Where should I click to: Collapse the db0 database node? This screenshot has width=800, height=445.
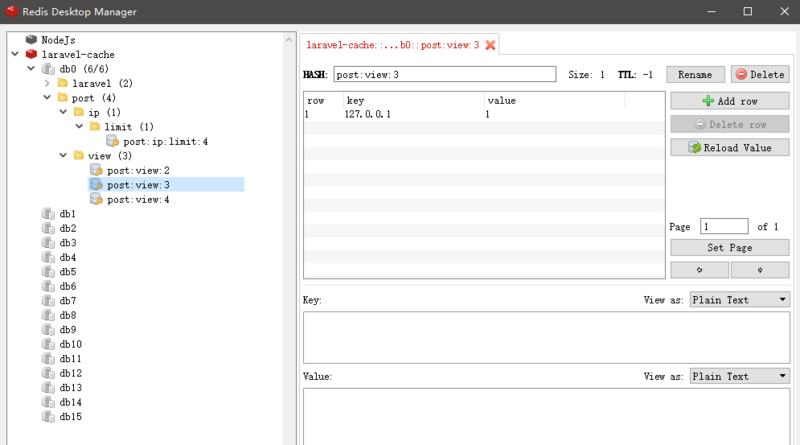pyautogui.click(x=31, y=68)
